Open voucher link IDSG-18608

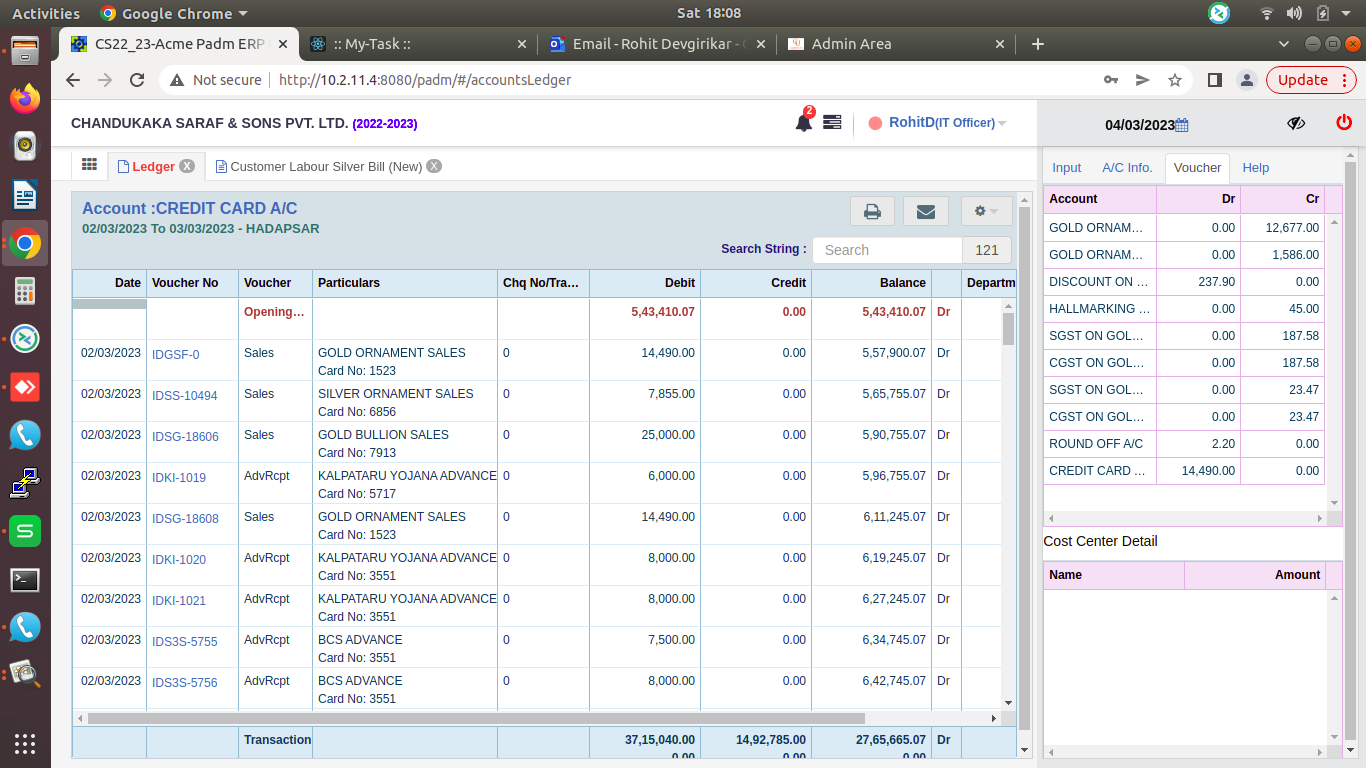(x=185, y=519)
